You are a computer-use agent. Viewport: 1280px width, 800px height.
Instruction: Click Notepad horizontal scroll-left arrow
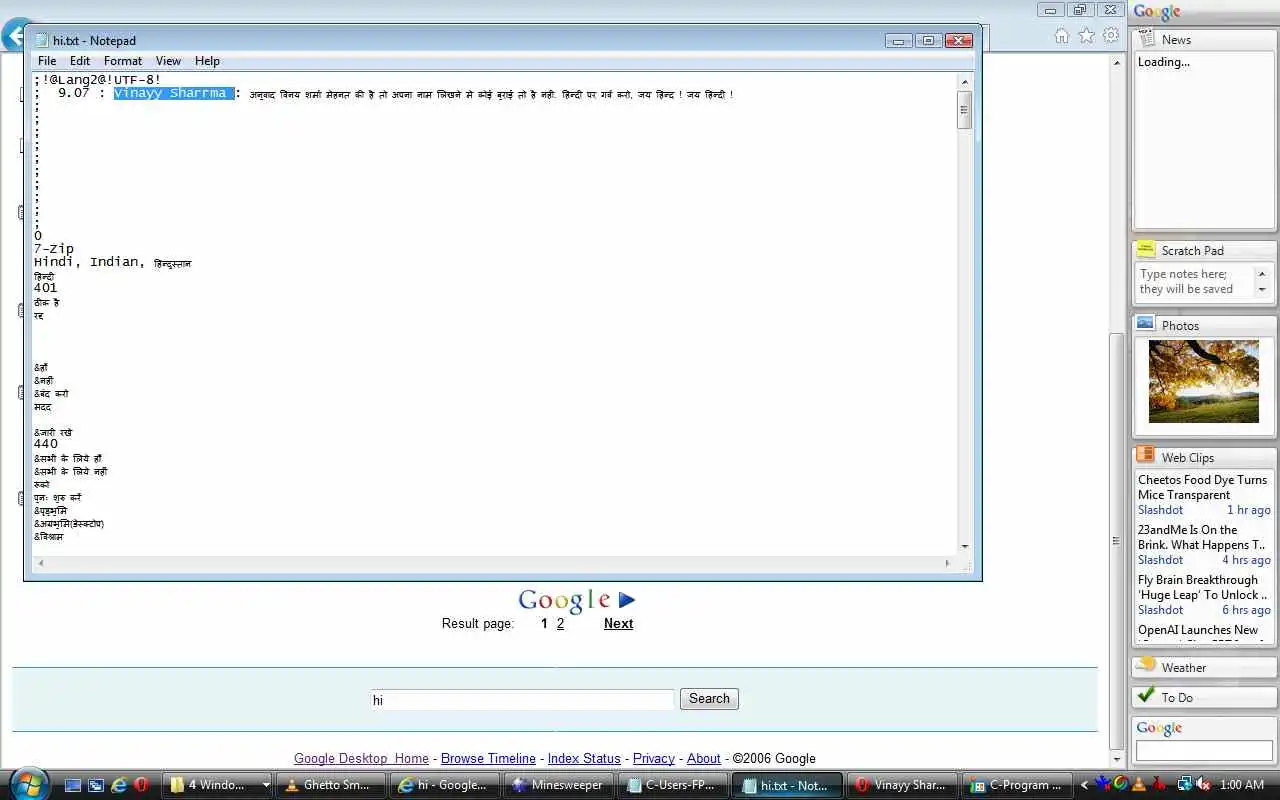point(40,563)
